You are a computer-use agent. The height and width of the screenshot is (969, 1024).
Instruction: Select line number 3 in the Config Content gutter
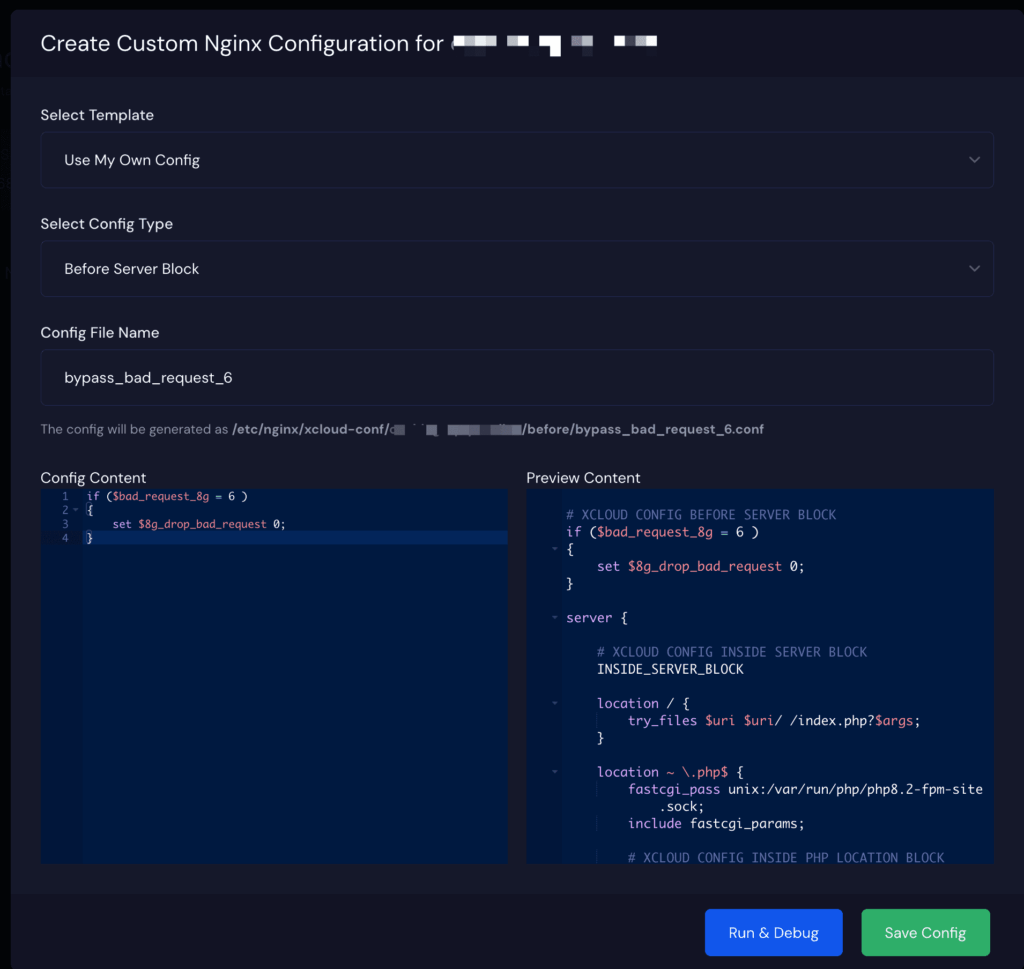coord(65,524)
